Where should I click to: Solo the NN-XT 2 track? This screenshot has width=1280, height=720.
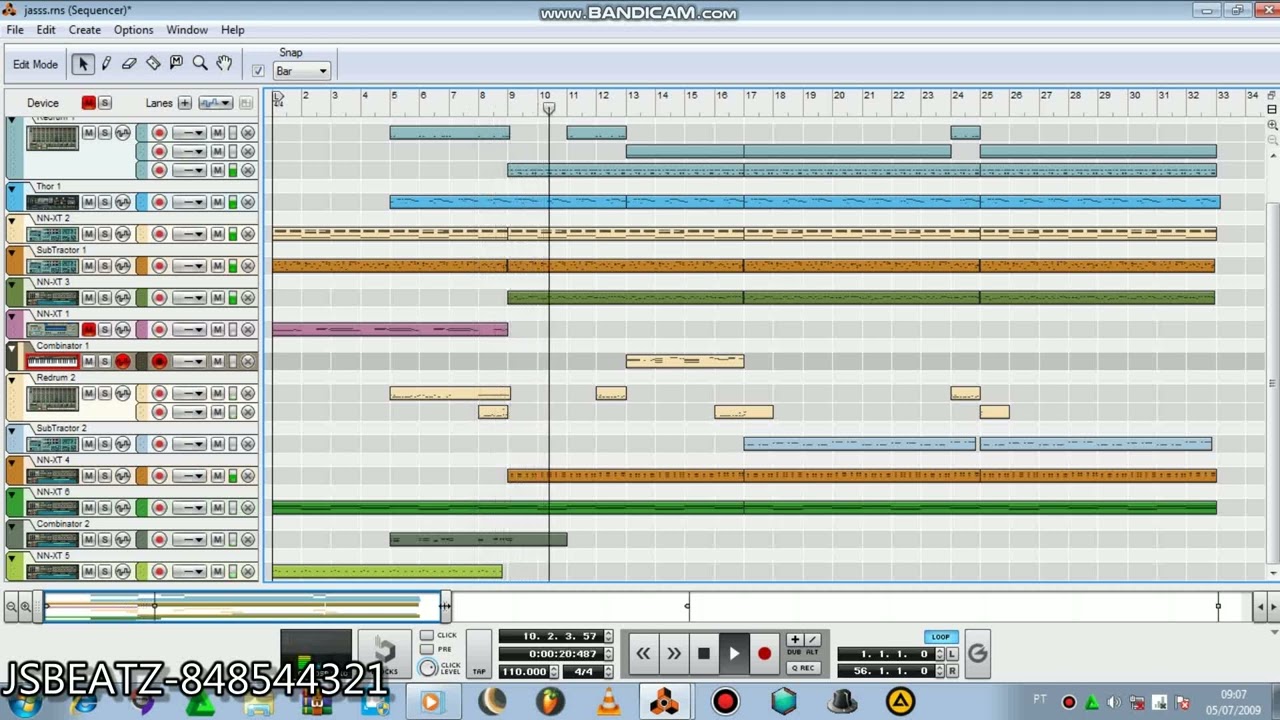point(104,234)
